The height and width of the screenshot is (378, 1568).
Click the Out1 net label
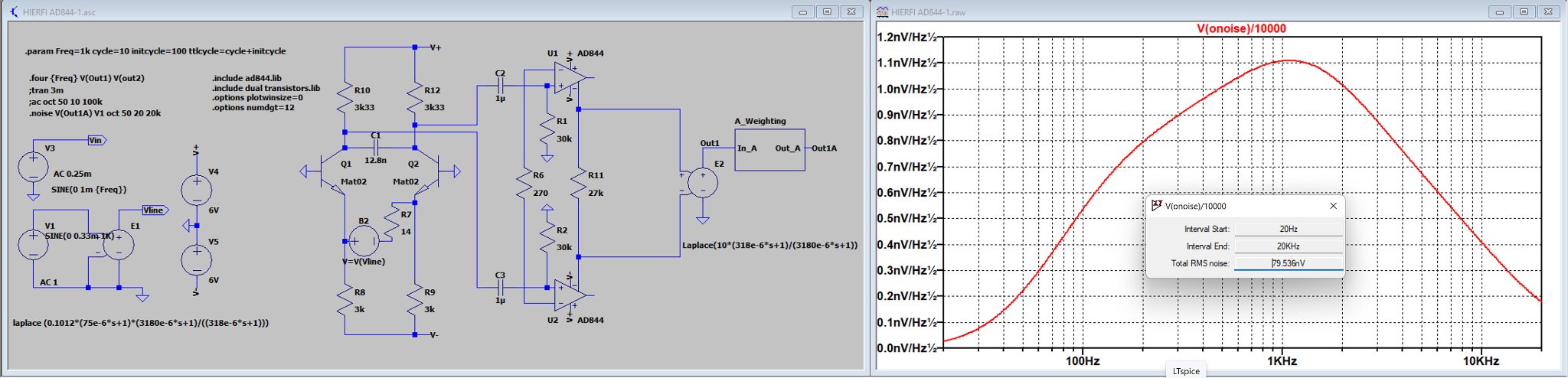pyautogui.click(x=710, y=143)
